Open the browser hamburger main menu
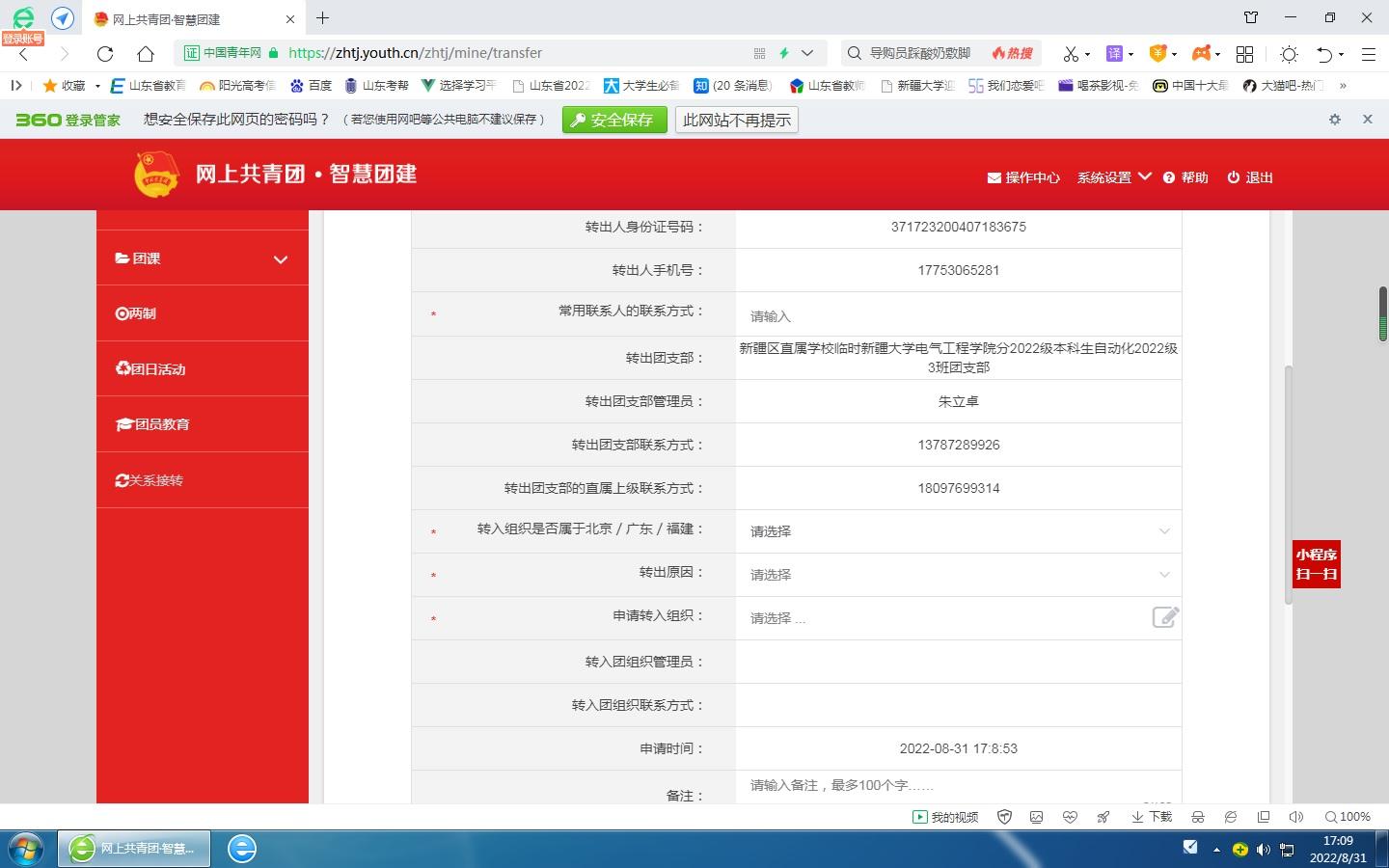 (x=1368, y=54)
